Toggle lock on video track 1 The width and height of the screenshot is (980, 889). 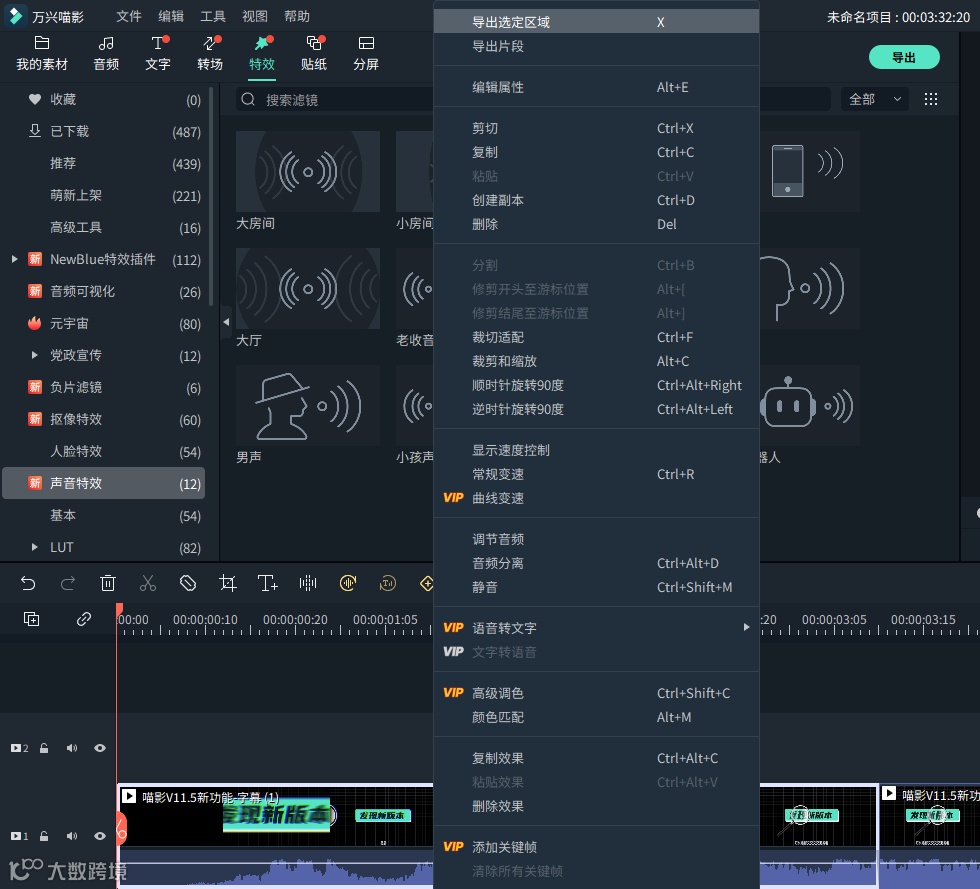pyautogui.click(x=44, y=836)
